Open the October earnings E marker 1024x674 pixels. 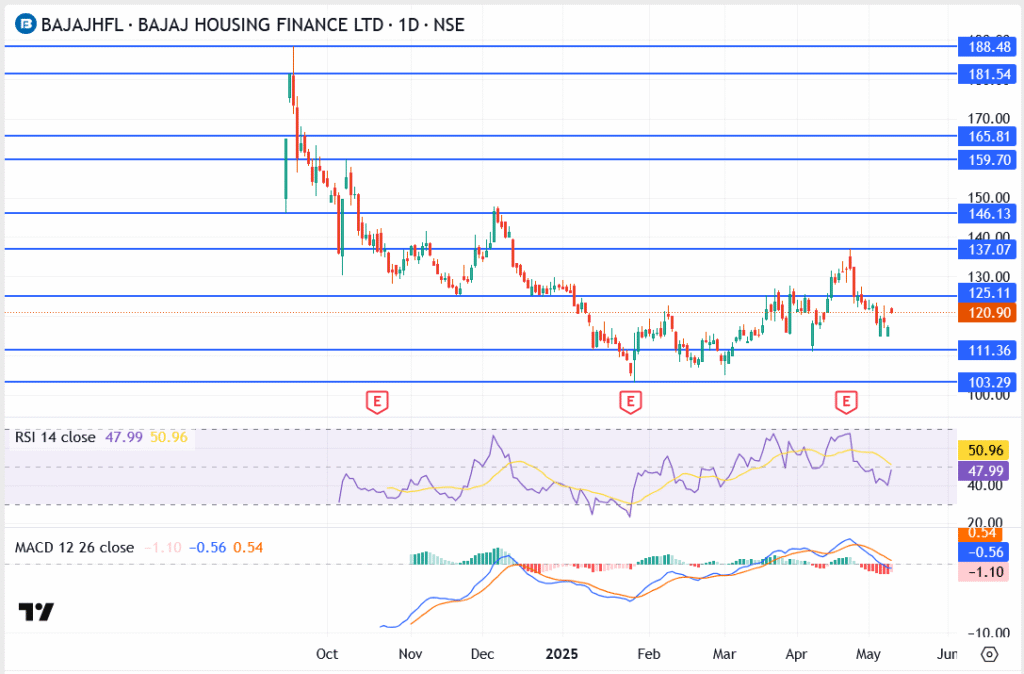point(377,402)
